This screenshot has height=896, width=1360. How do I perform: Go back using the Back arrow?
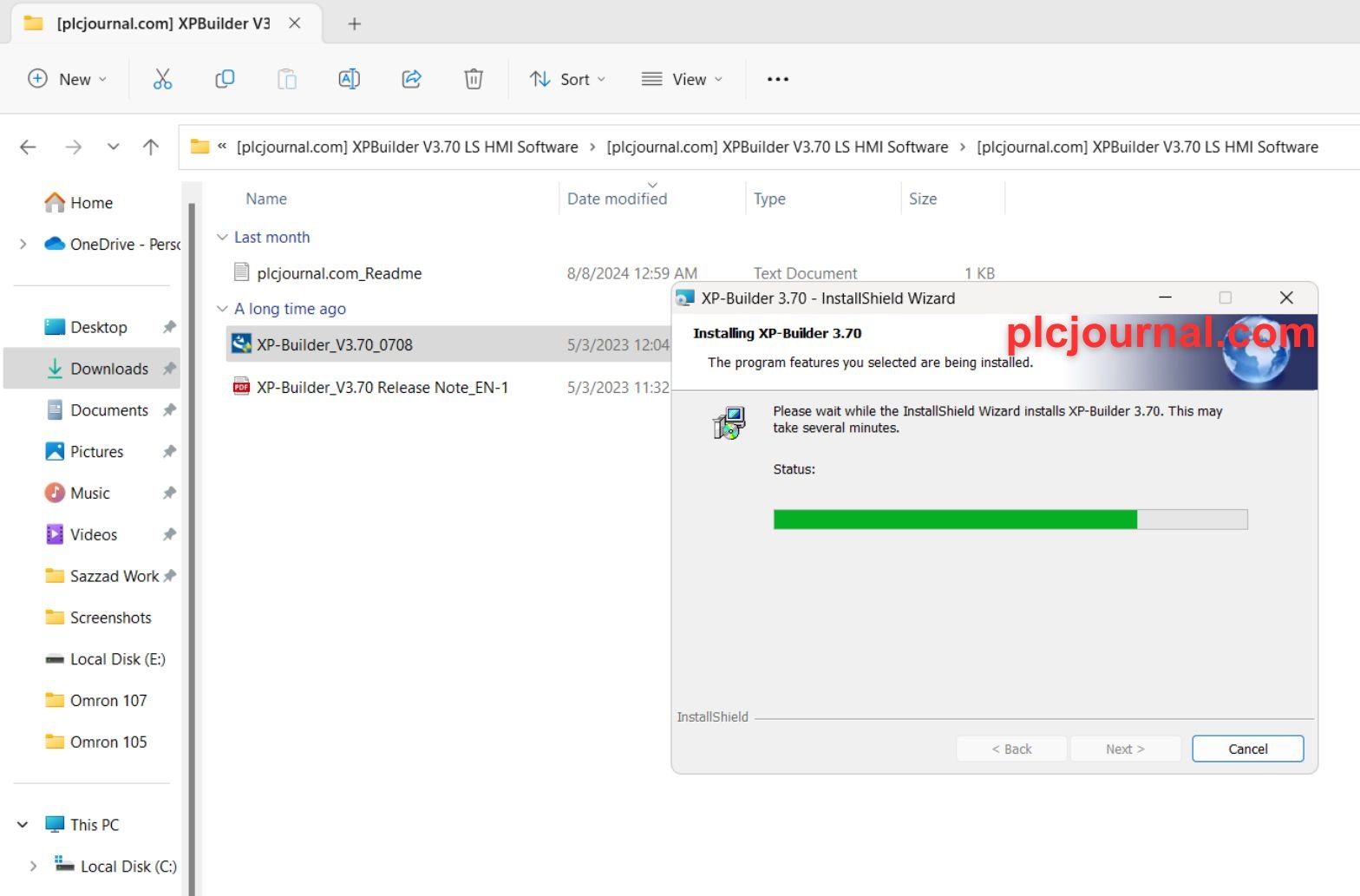click(28, 147)
